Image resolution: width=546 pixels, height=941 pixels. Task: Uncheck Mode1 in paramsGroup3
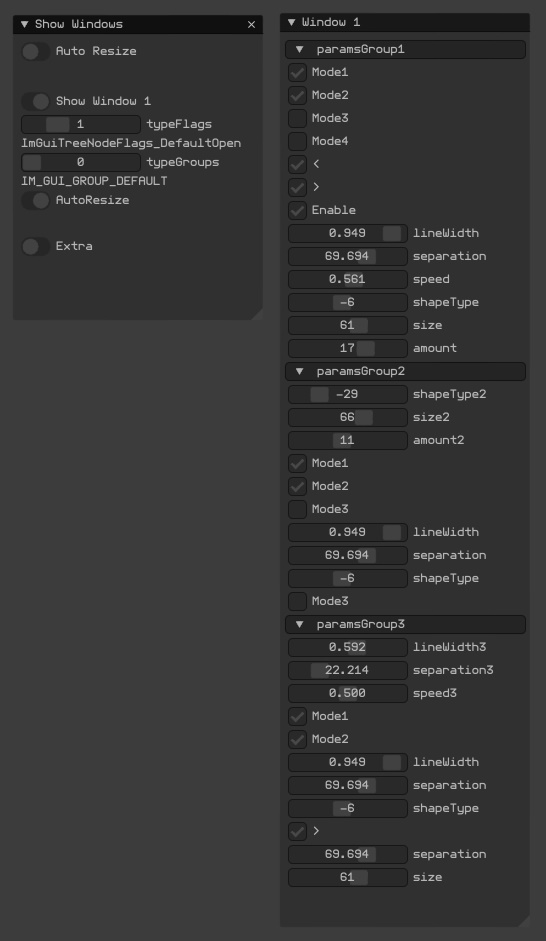pos(298,717)
